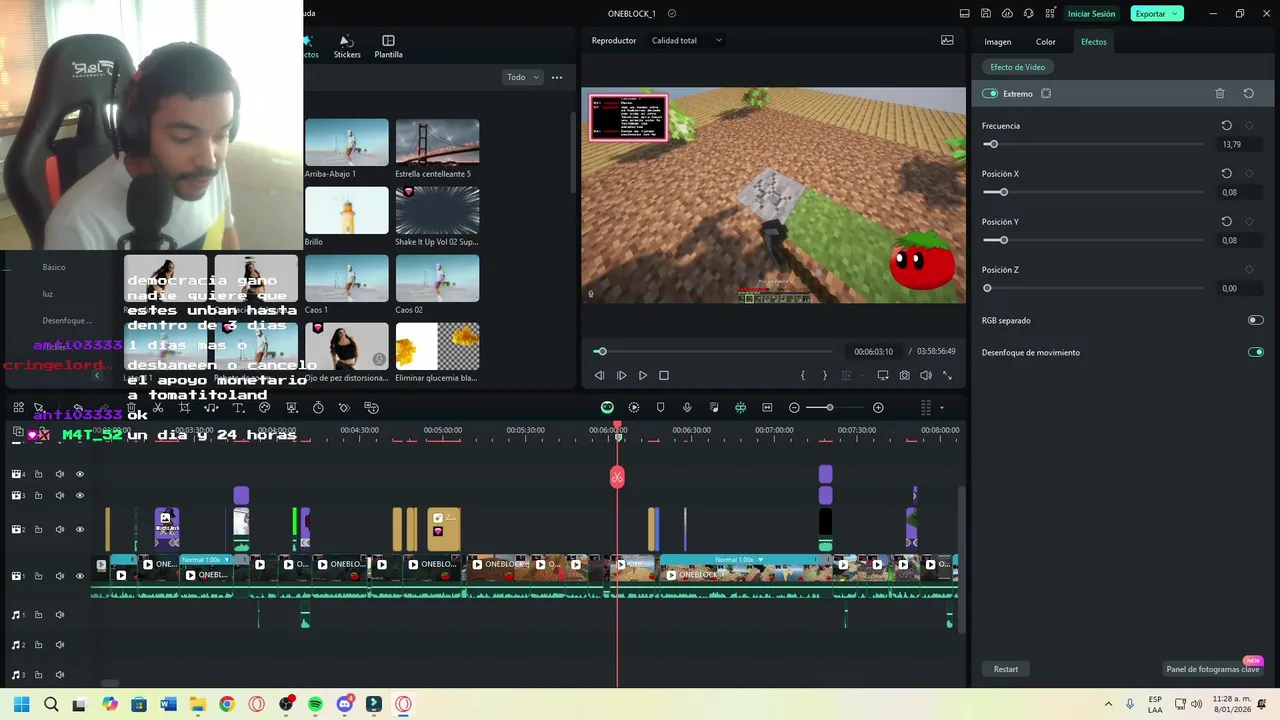
Task: Record a voiceover with the microphone icon
Action: pyautogui.click(x=687, y=408)
